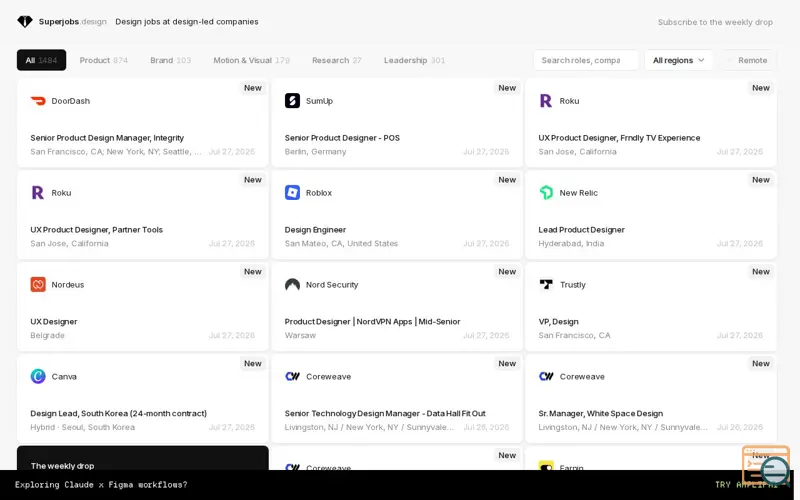The width and height of the screenshot is (800, 500).
Task: Click the Canva company logo
Action: [x=38, y=377]
